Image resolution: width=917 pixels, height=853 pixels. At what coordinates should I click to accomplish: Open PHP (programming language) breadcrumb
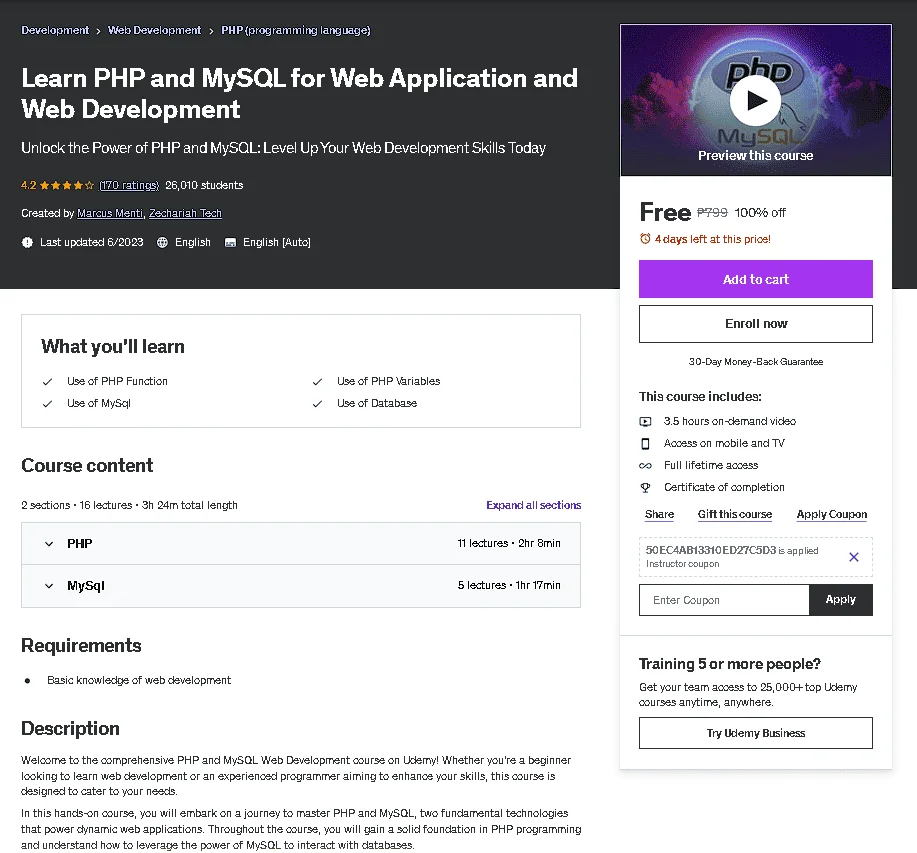point(295,30)
